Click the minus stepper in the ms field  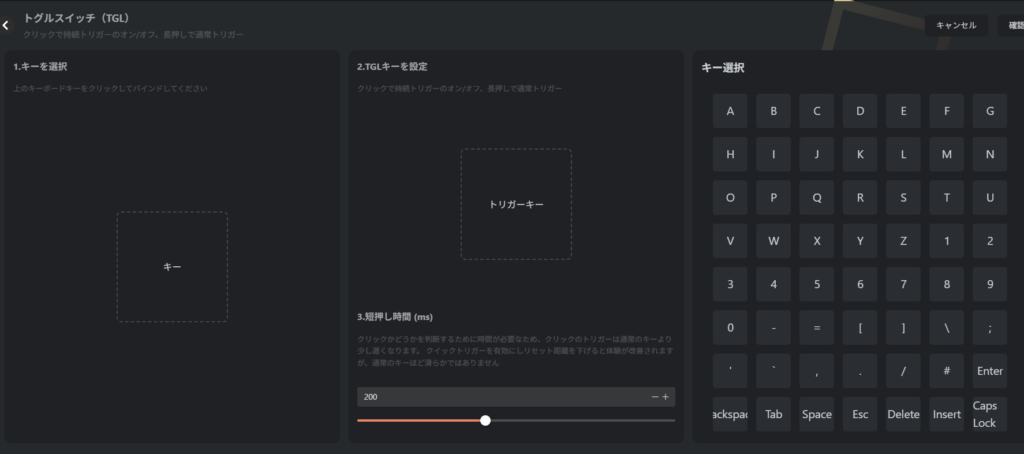point(655,397)
